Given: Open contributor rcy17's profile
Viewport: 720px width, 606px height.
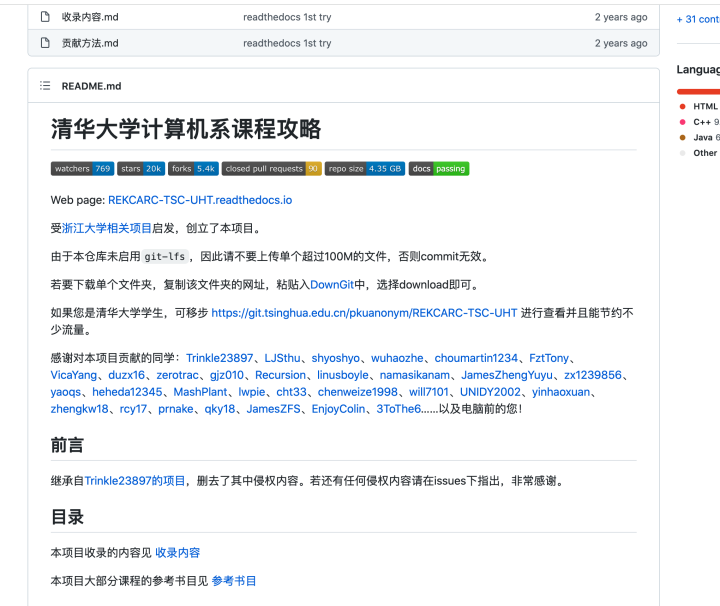Looking at the screenshot, I should click(133, 409).
